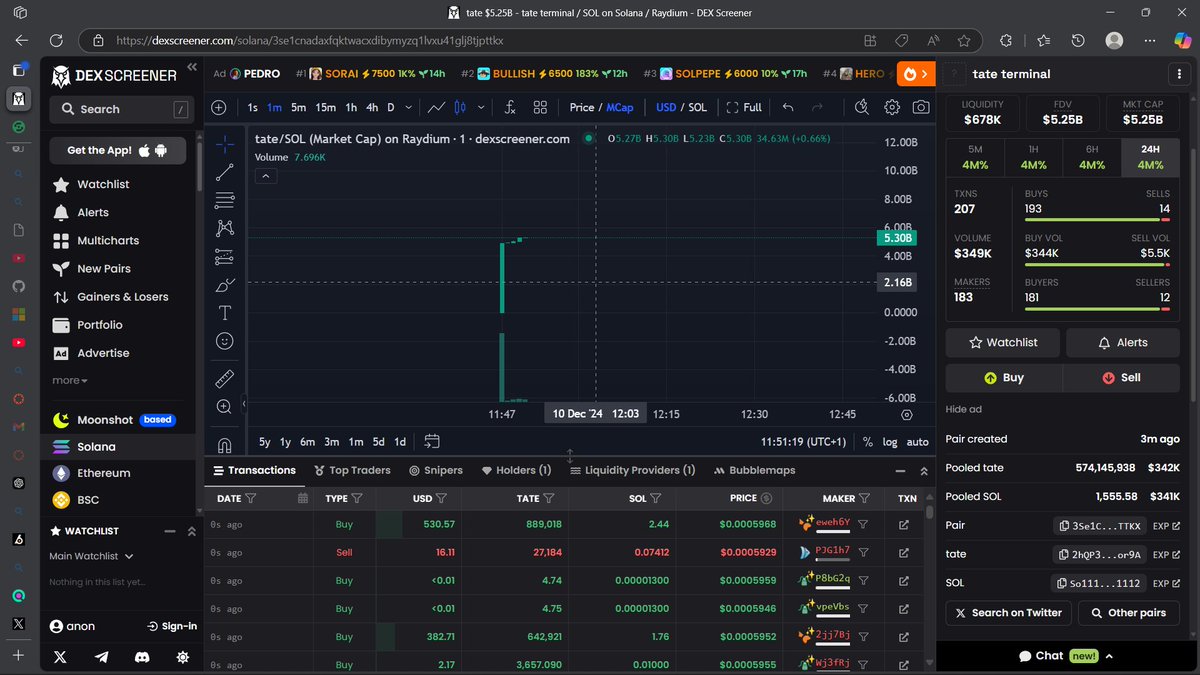The image size is (1200, 675).
Task: Collapse the chart legend chevron
Action: pos(266,176)
